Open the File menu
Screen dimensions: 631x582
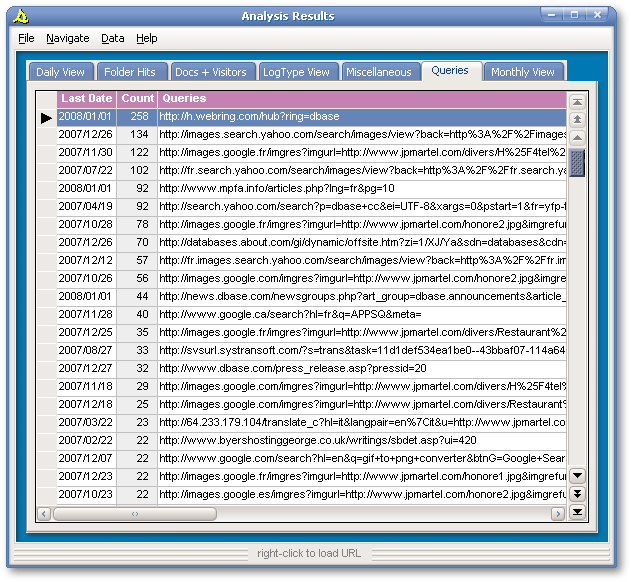(x=26, y=38)
